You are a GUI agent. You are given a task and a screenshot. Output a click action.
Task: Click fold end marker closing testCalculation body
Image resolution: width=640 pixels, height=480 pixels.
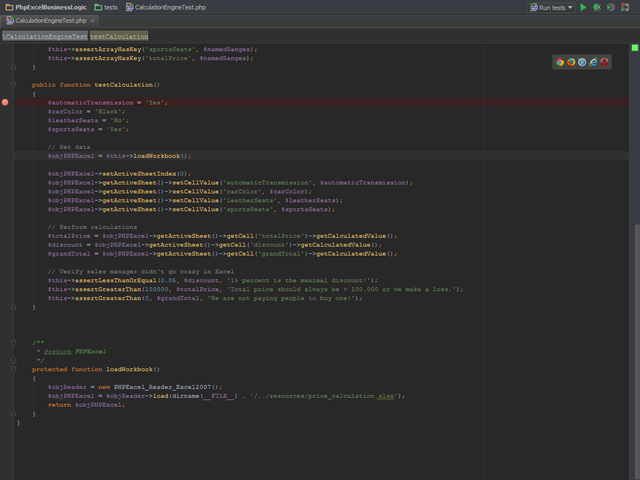tap(13, 307)
